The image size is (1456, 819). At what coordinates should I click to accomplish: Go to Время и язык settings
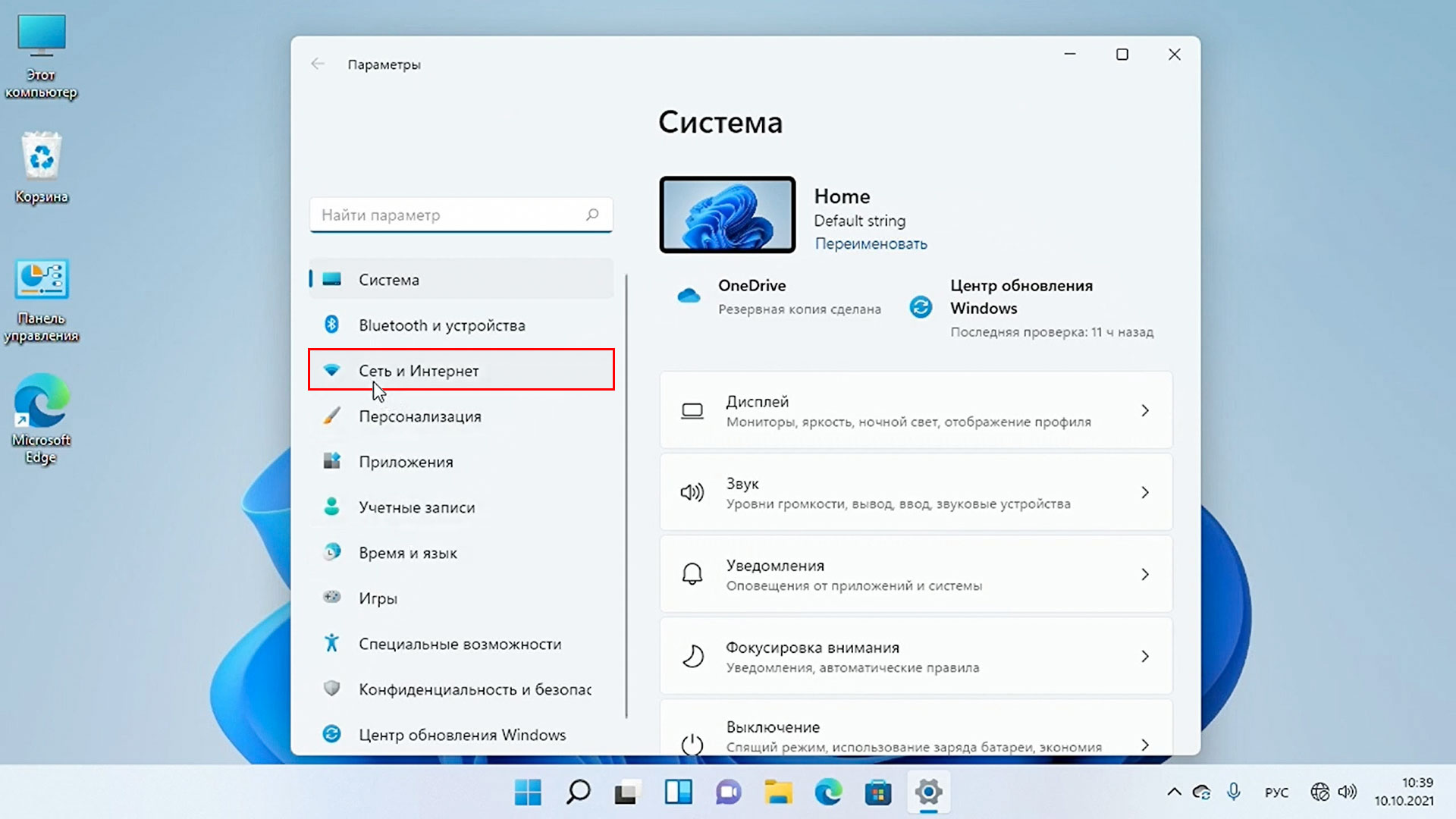point(408,553)
